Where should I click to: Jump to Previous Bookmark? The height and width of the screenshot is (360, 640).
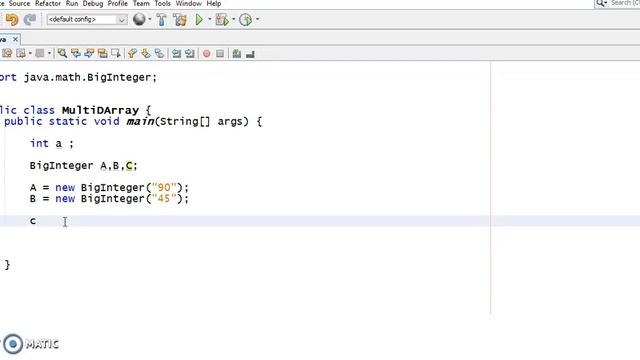pyautogui.click(x=132, y=53)
